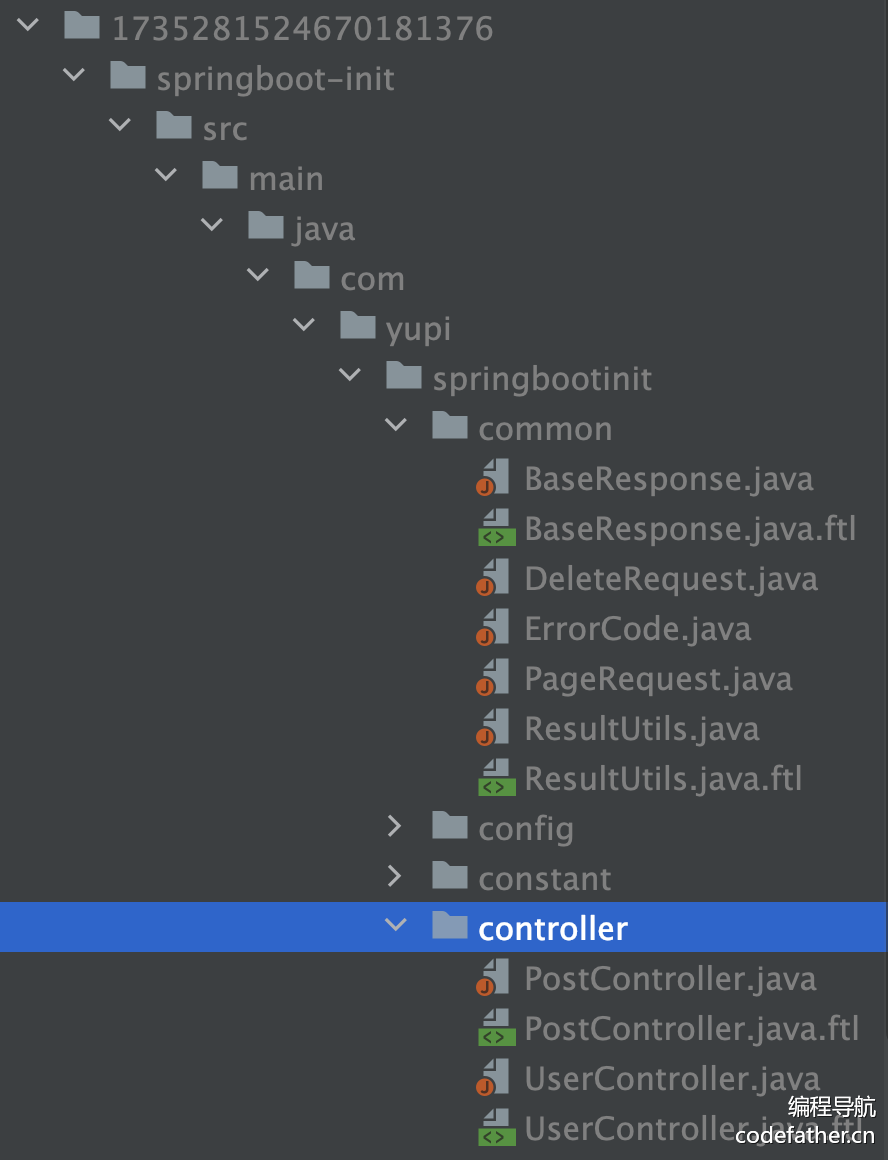Image resolution: width=888 pixels, height=1160 pixels.
Task: Expand the config folder
Action: coord(395,827)
